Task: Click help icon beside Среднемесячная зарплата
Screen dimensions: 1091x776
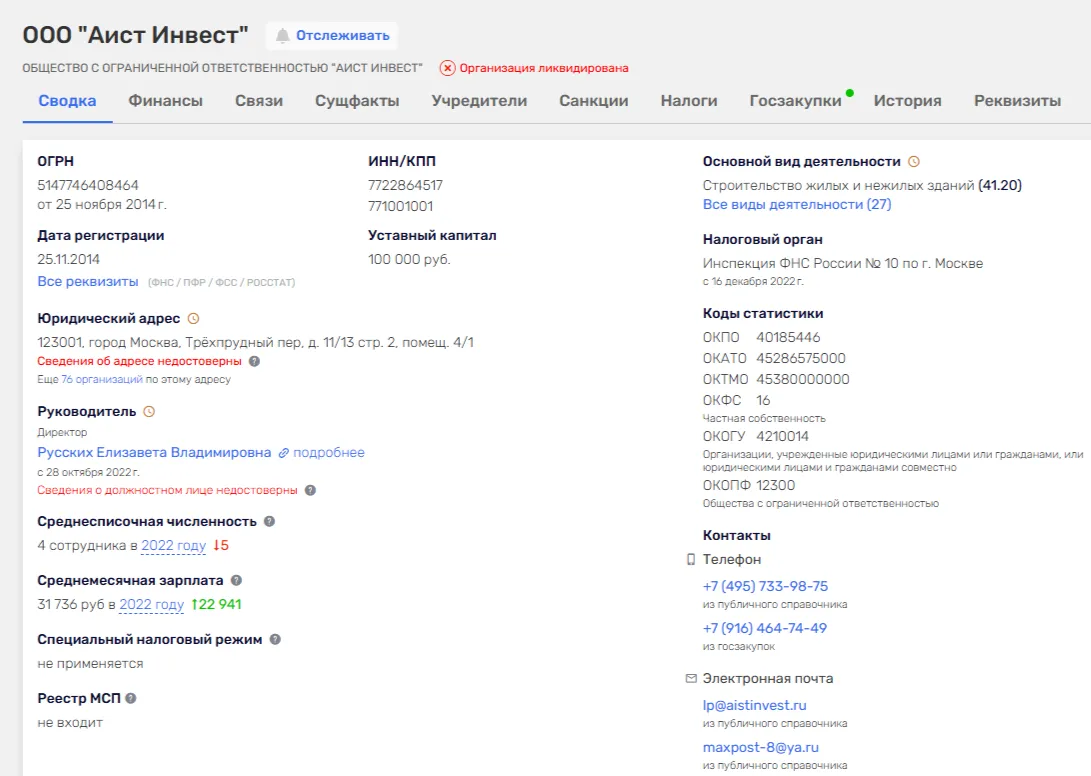Action: point(237,580)
